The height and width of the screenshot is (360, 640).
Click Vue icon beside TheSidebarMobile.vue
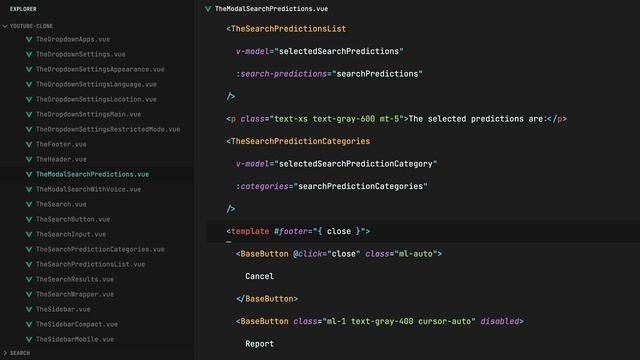pos(29,340)
